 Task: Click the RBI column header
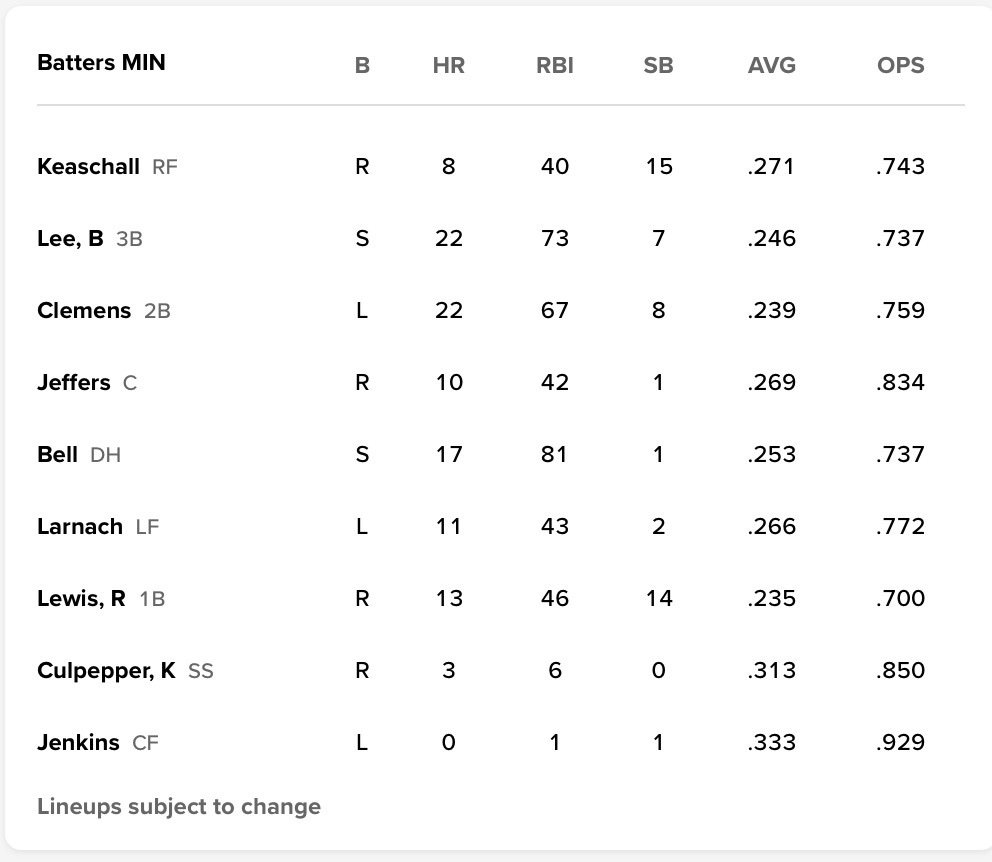[555, 65]
